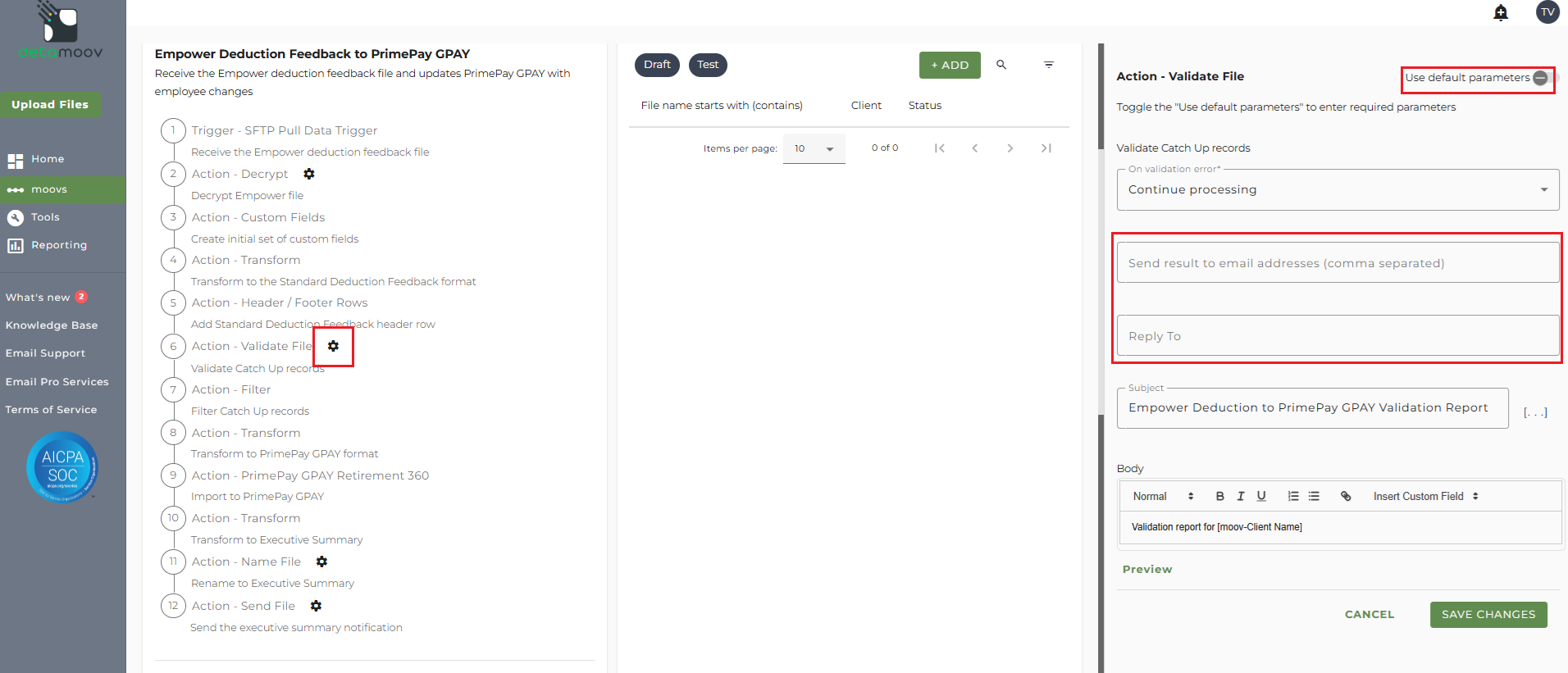
Task: Click the Upload Files button
Action: coord(50,104)
